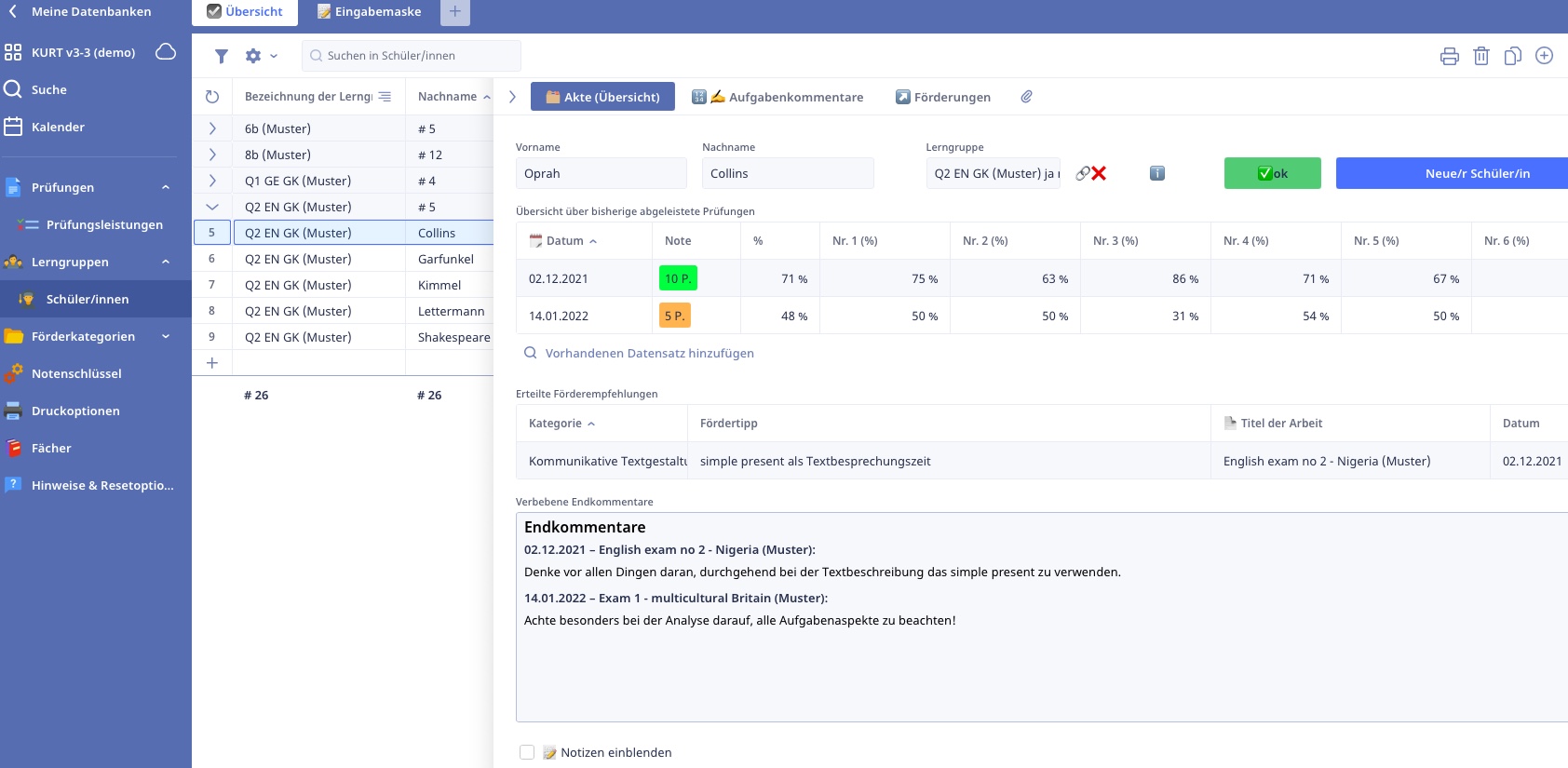Sort by Nachname column header

pos(449,97)
